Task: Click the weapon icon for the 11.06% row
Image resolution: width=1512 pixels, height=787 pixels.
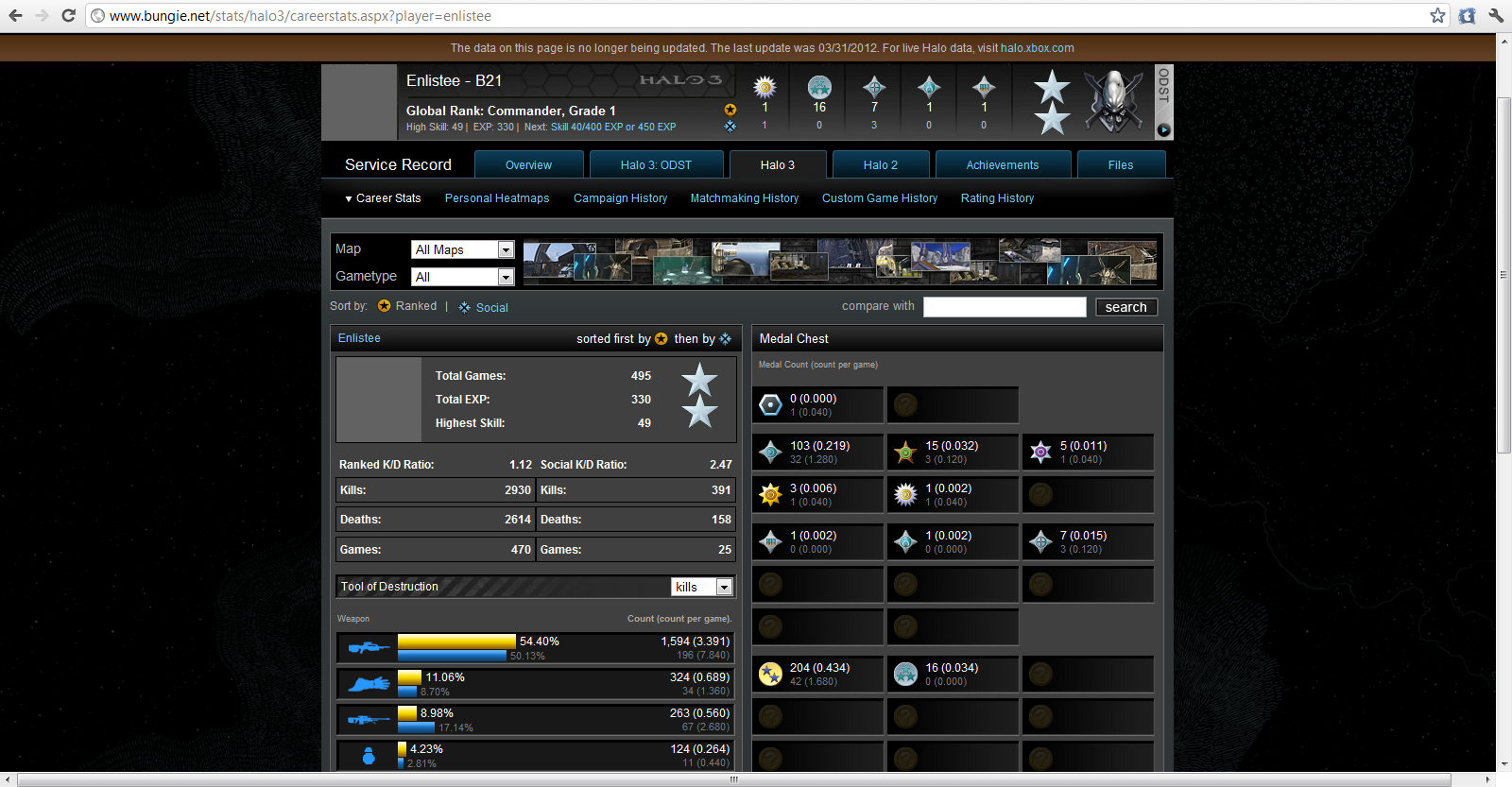Action: tap(369, 684)
